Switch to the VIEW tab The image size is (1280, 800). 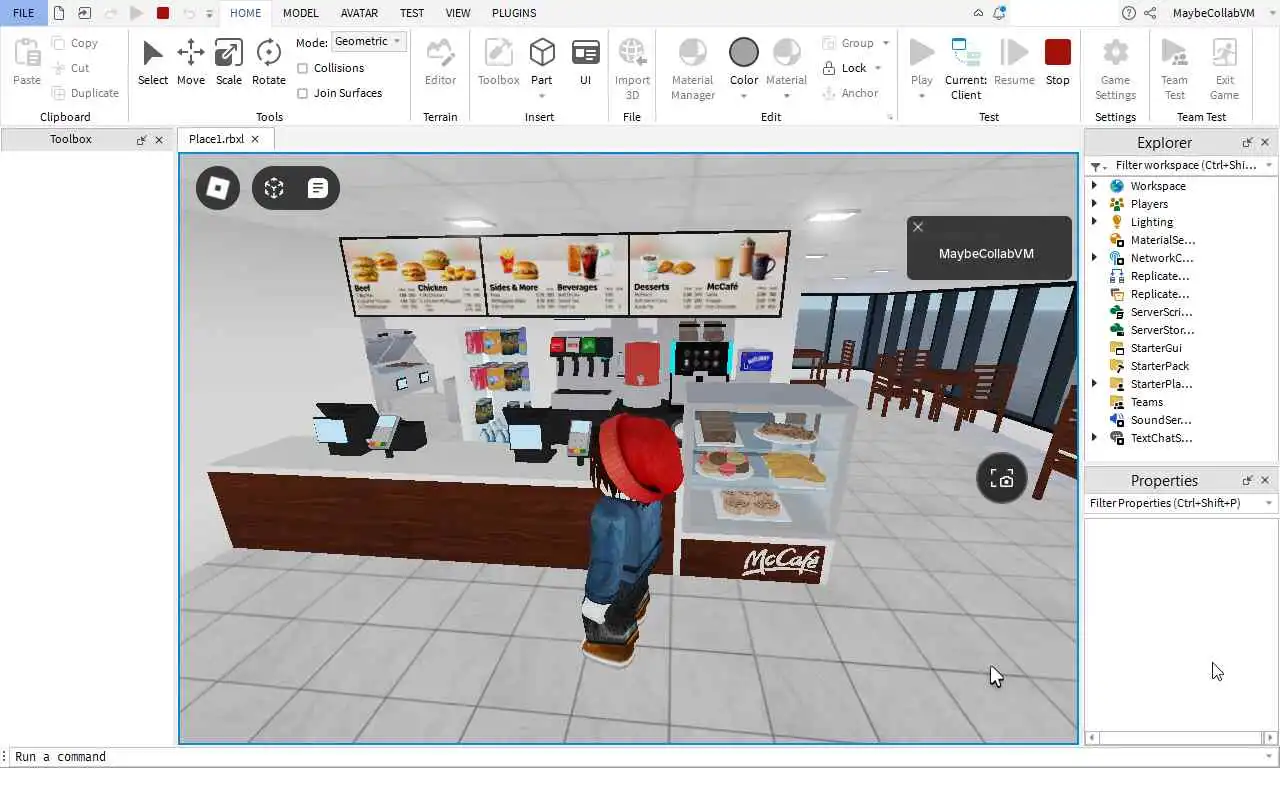coord(458,13)
